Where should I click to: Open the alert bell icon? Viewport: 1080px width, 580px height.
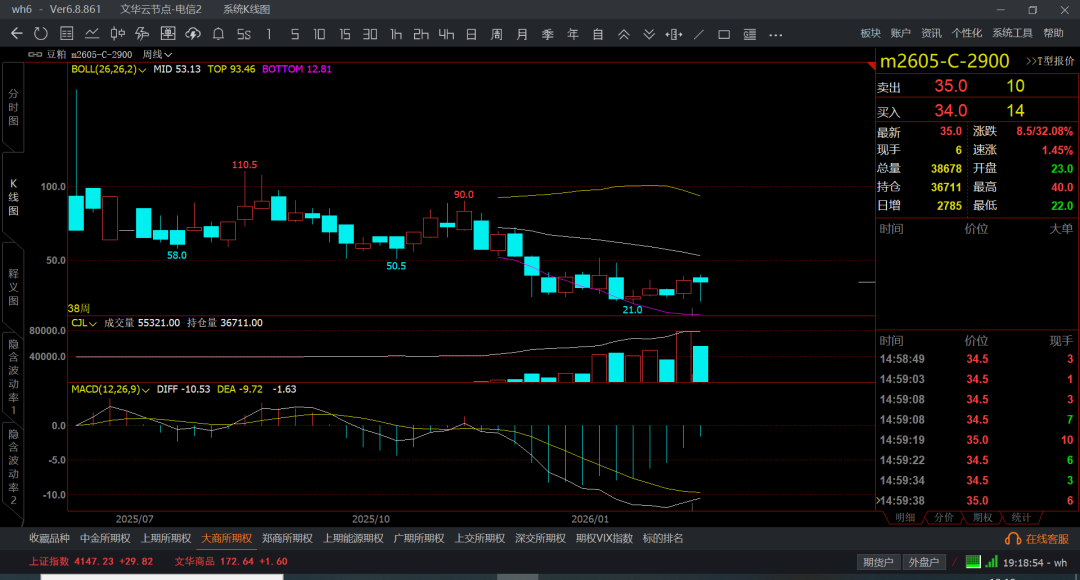click(218, 34)
